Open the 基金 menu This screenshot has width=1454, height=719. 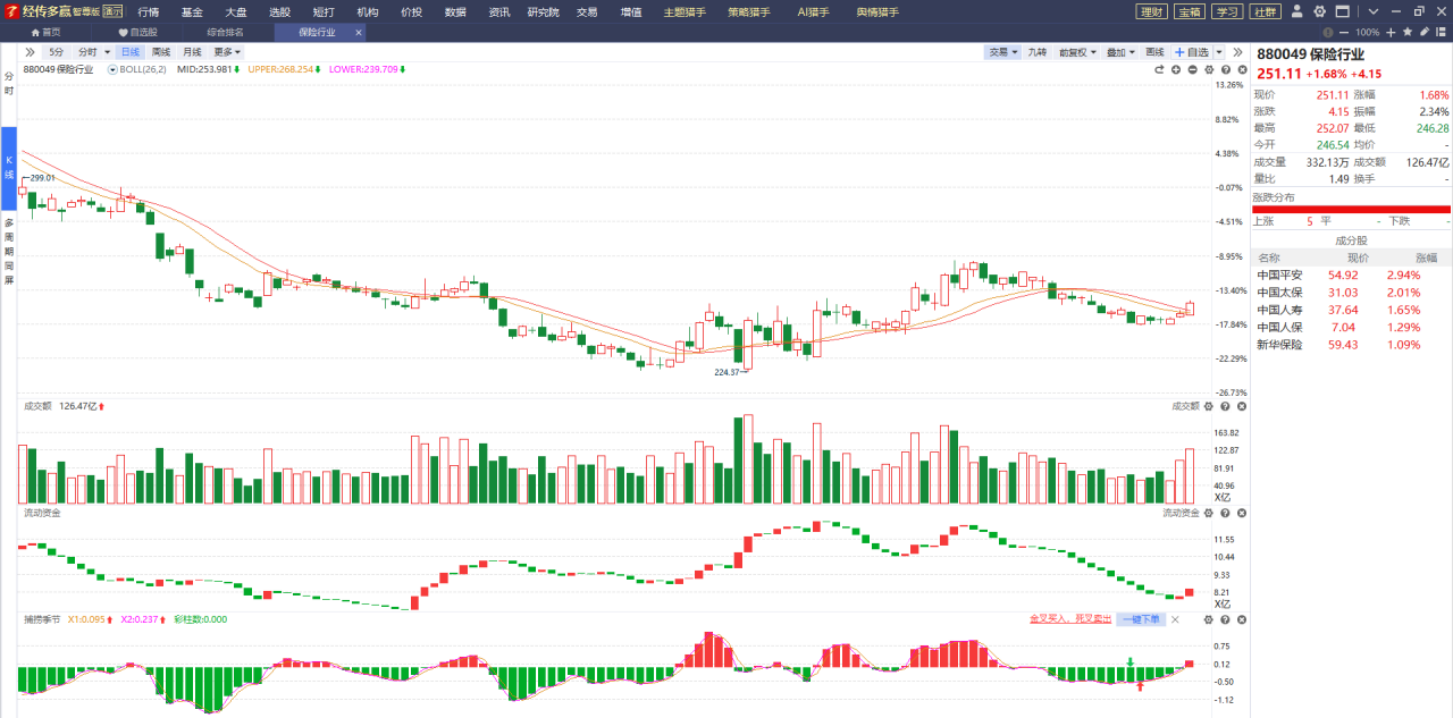[192, 12]
